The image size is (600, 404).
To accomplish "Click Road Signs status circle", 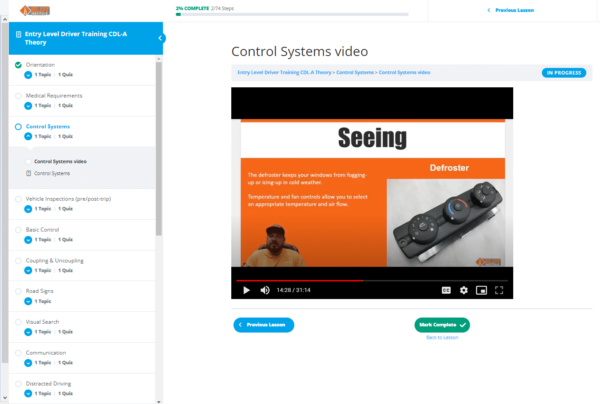I will [18, 291].
